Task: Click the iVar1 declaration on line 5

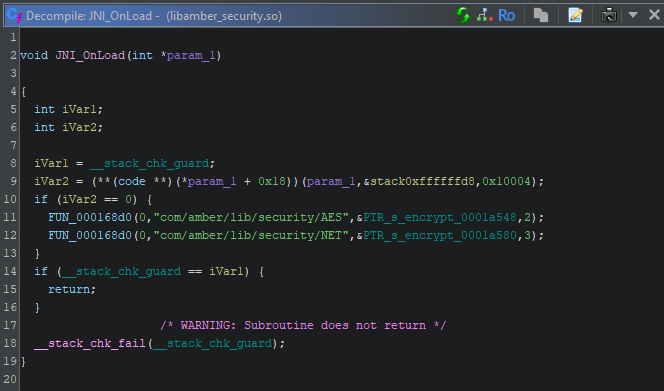Action: [80, 109]
